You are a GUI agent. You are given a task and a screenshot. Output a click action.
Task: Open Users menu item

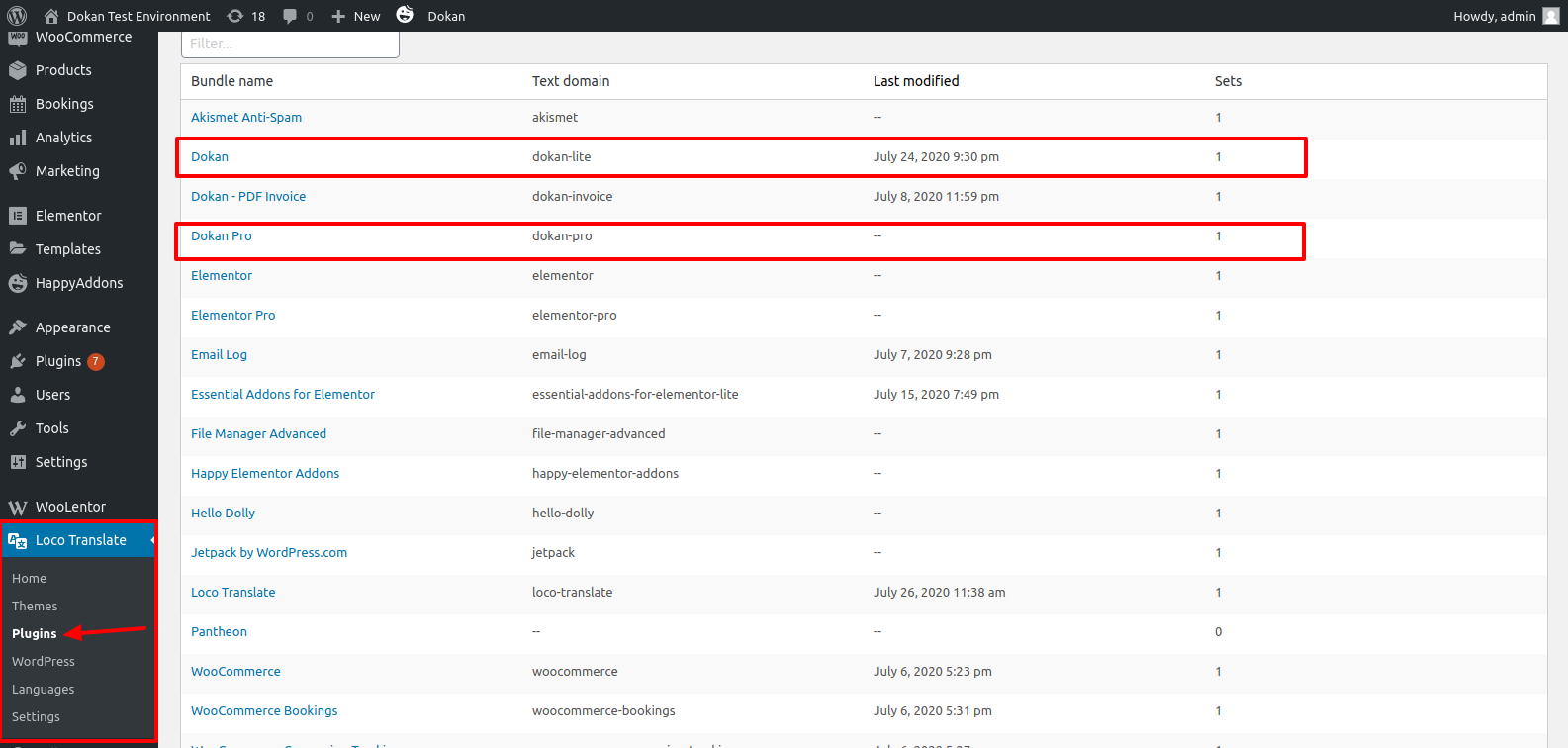click(52, 395)
